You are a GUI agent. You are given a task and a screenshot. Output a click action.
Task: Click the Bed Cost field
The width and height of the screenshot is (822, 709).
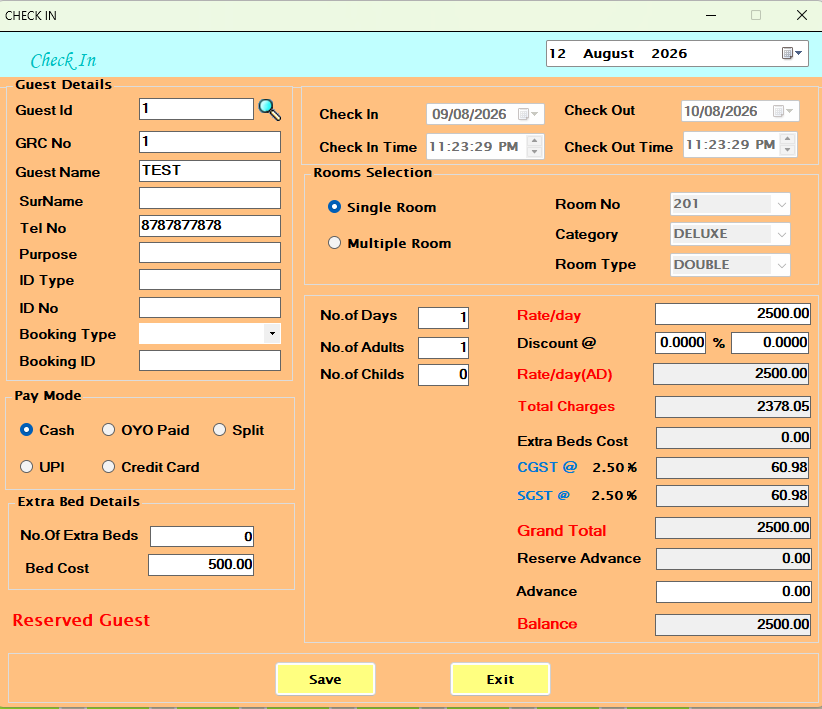[201, 565]
